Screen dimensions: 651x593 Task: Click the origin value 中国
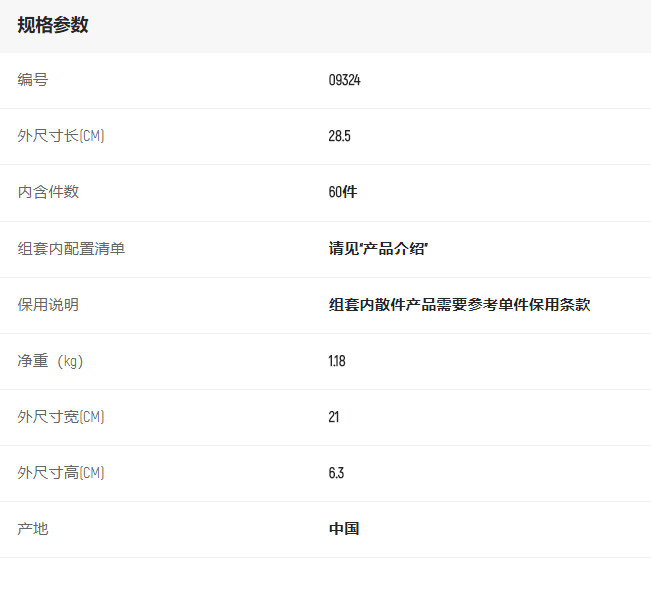344,529
